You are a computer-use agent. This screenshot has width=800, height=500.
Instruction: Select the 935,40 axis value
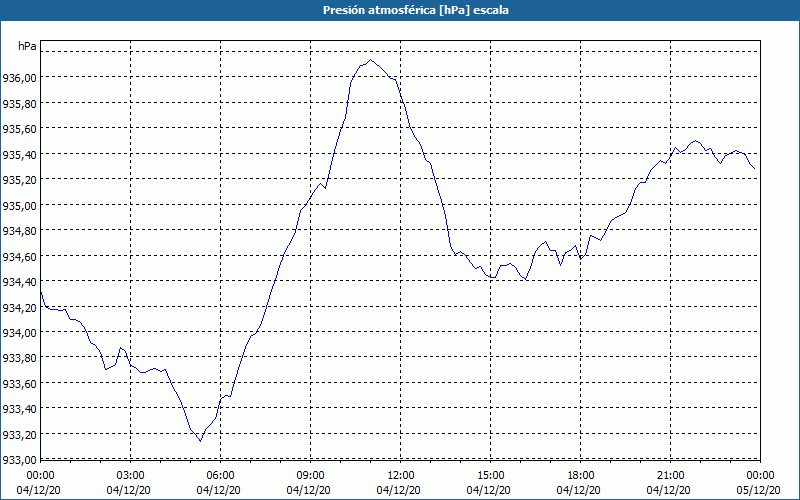19,154
